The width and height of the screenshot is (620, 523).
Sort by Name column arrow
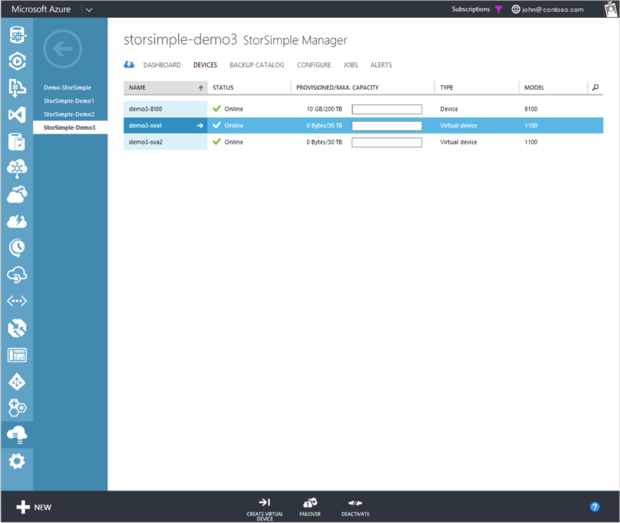tap(201, 88)
